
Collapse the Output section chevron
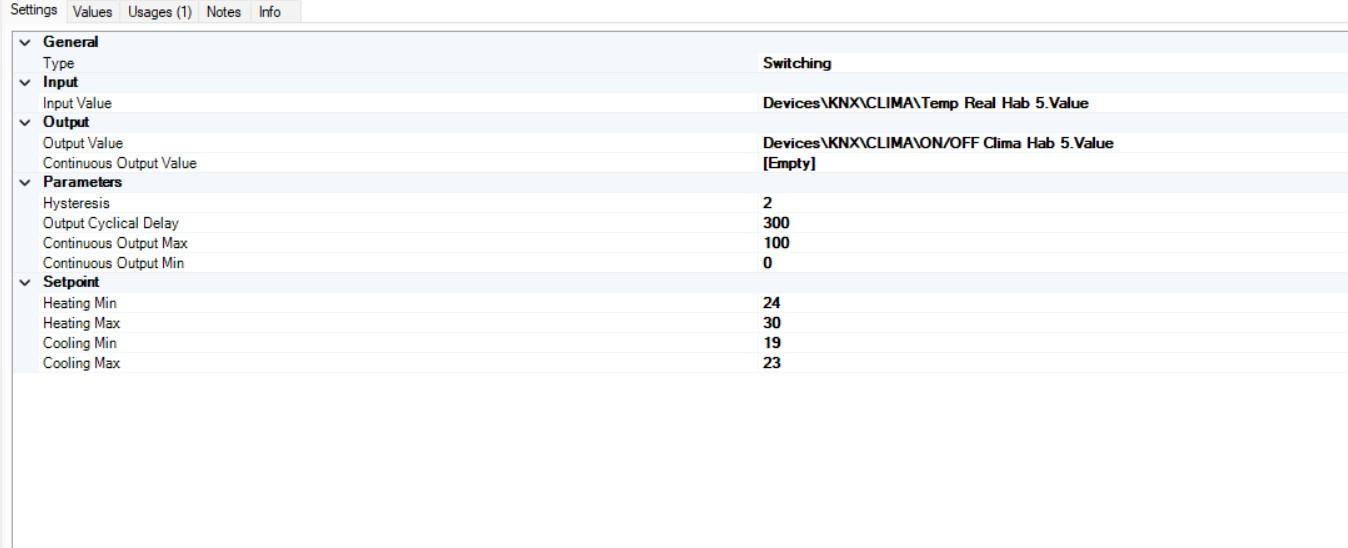click(25, 123)
